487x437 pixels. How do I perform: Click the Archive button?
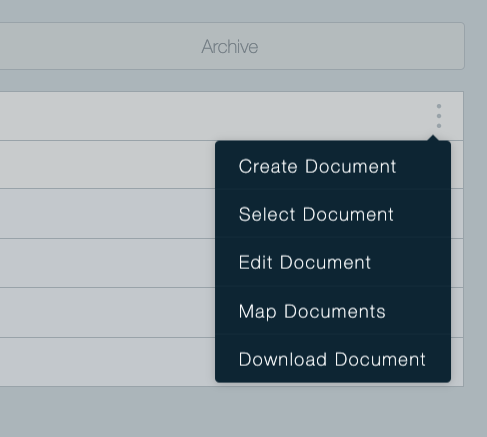230,46
